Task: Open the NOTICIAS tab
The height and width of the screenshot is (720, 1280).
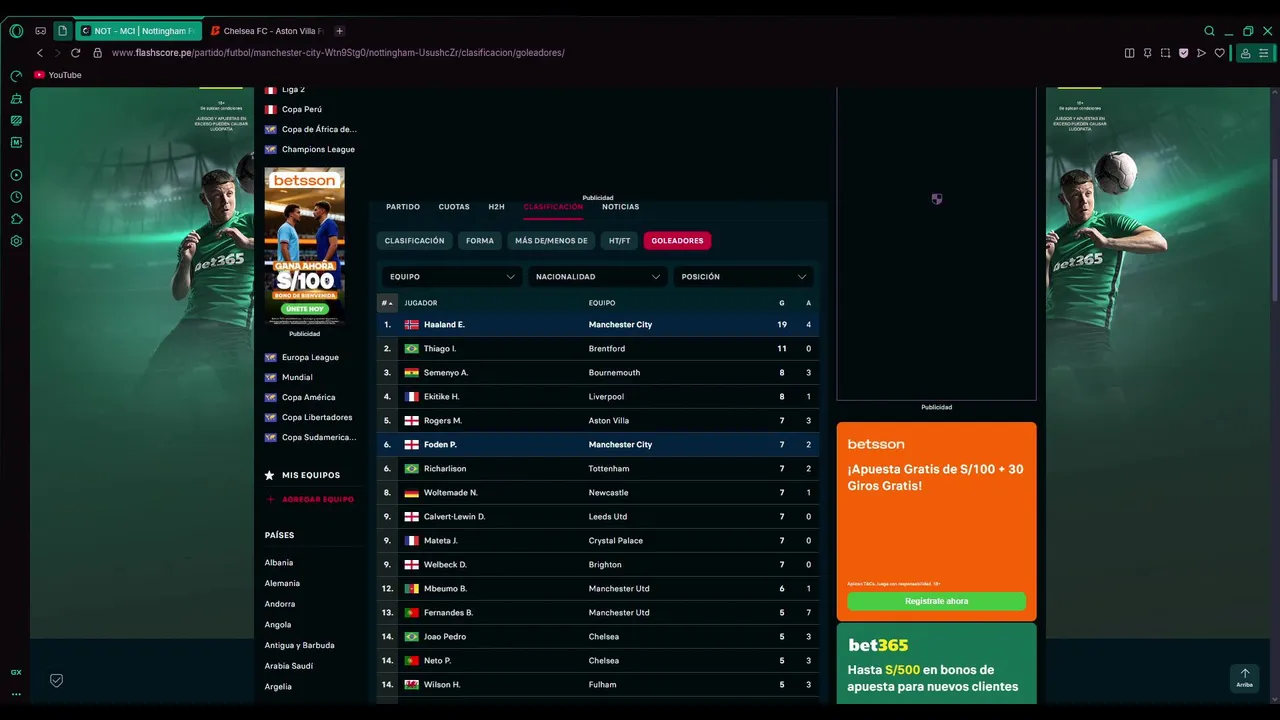Action: click(x=620, y=207)
